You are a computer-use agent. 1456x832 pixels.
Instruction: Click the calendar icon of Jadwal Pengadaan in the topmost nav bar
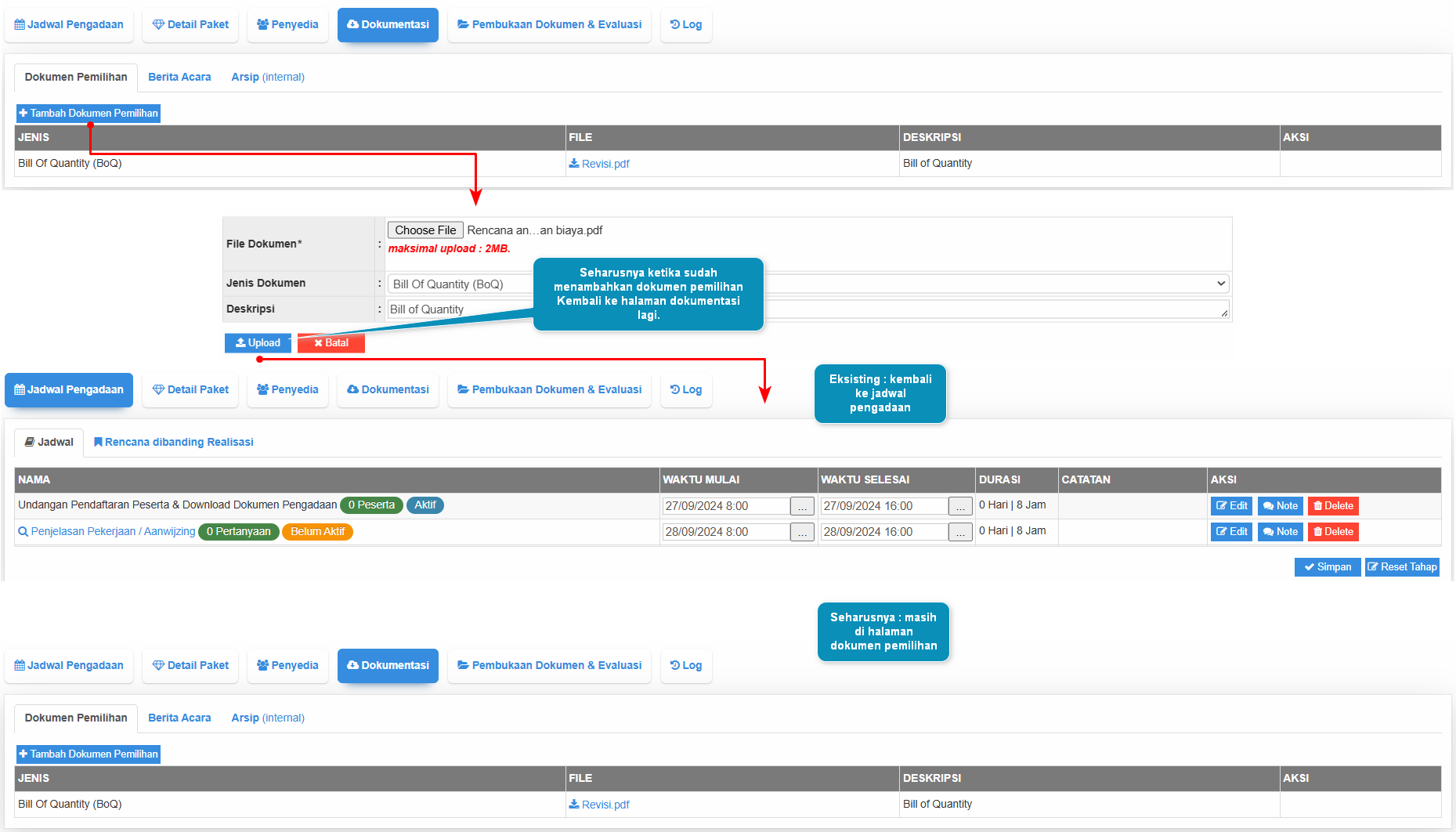pos(20,24)
